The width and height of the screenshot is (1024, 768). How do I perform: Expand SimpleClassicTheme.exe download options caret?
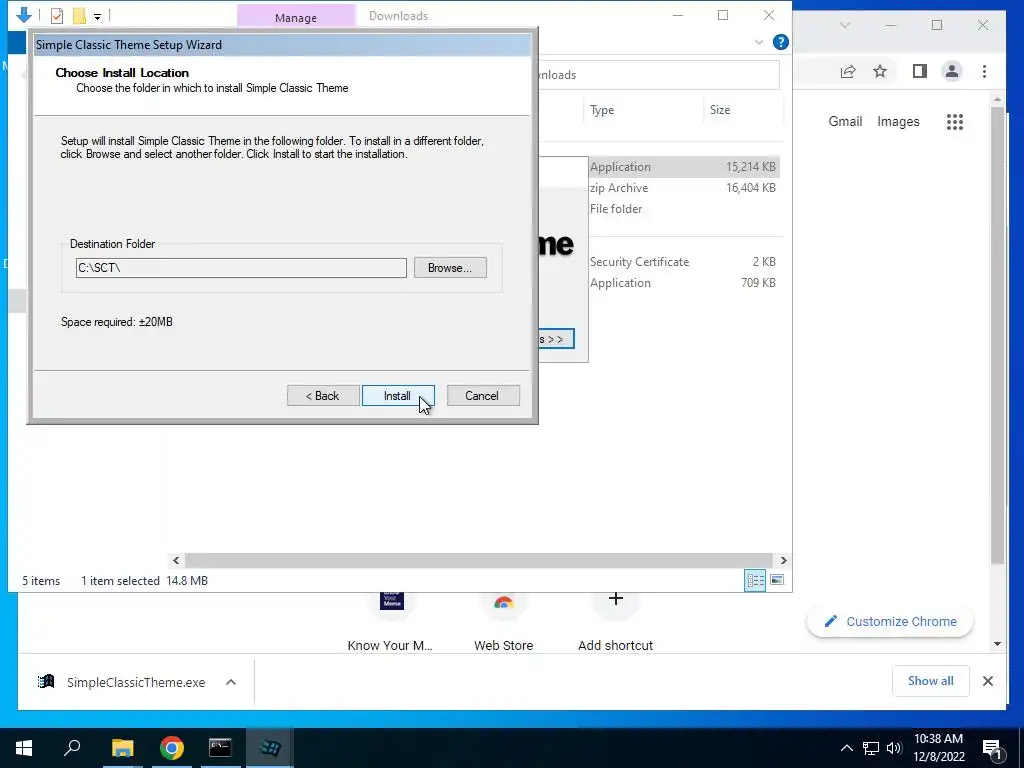tap(231, 682)
